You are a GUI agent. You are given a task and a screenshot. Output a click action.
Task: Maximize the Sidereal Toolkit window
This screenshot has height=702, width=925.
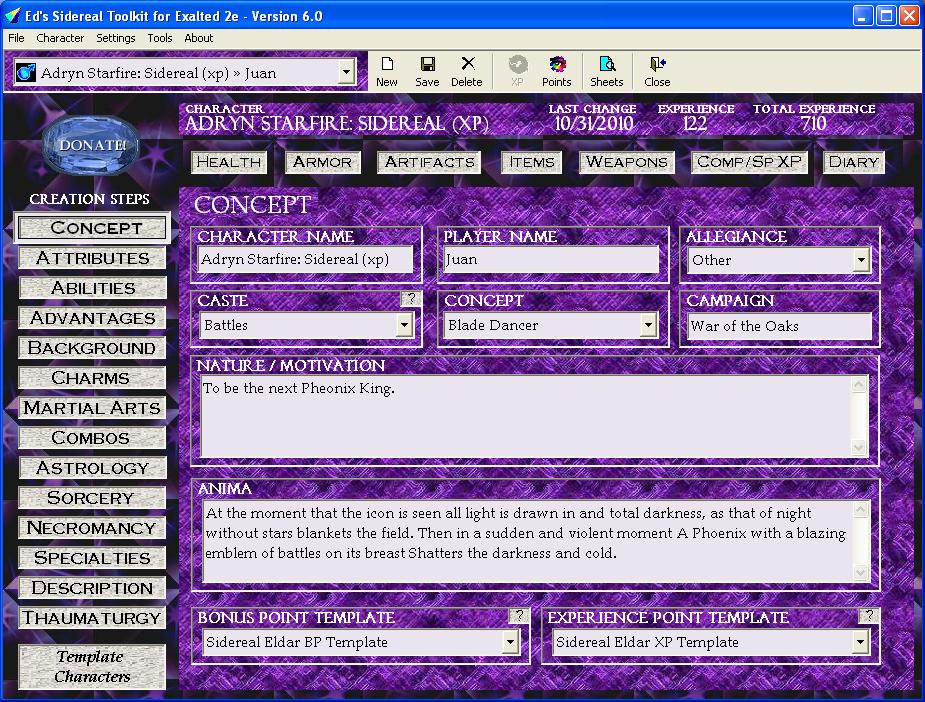click(x=886, y=16)
